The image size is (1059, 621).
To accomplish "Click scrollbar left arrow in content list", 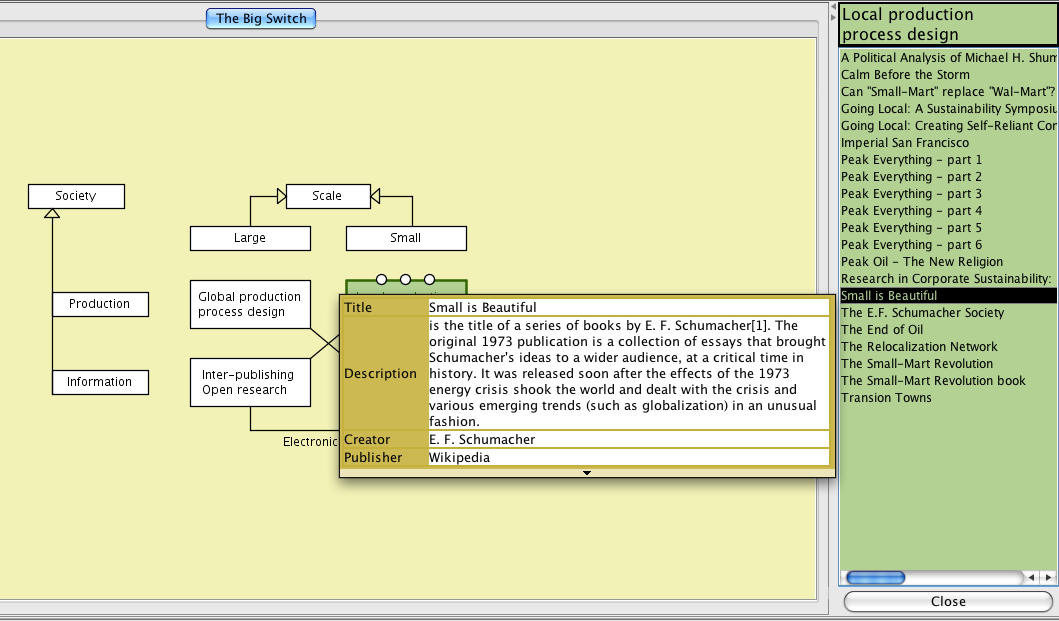I will (x=1032, y=578).
